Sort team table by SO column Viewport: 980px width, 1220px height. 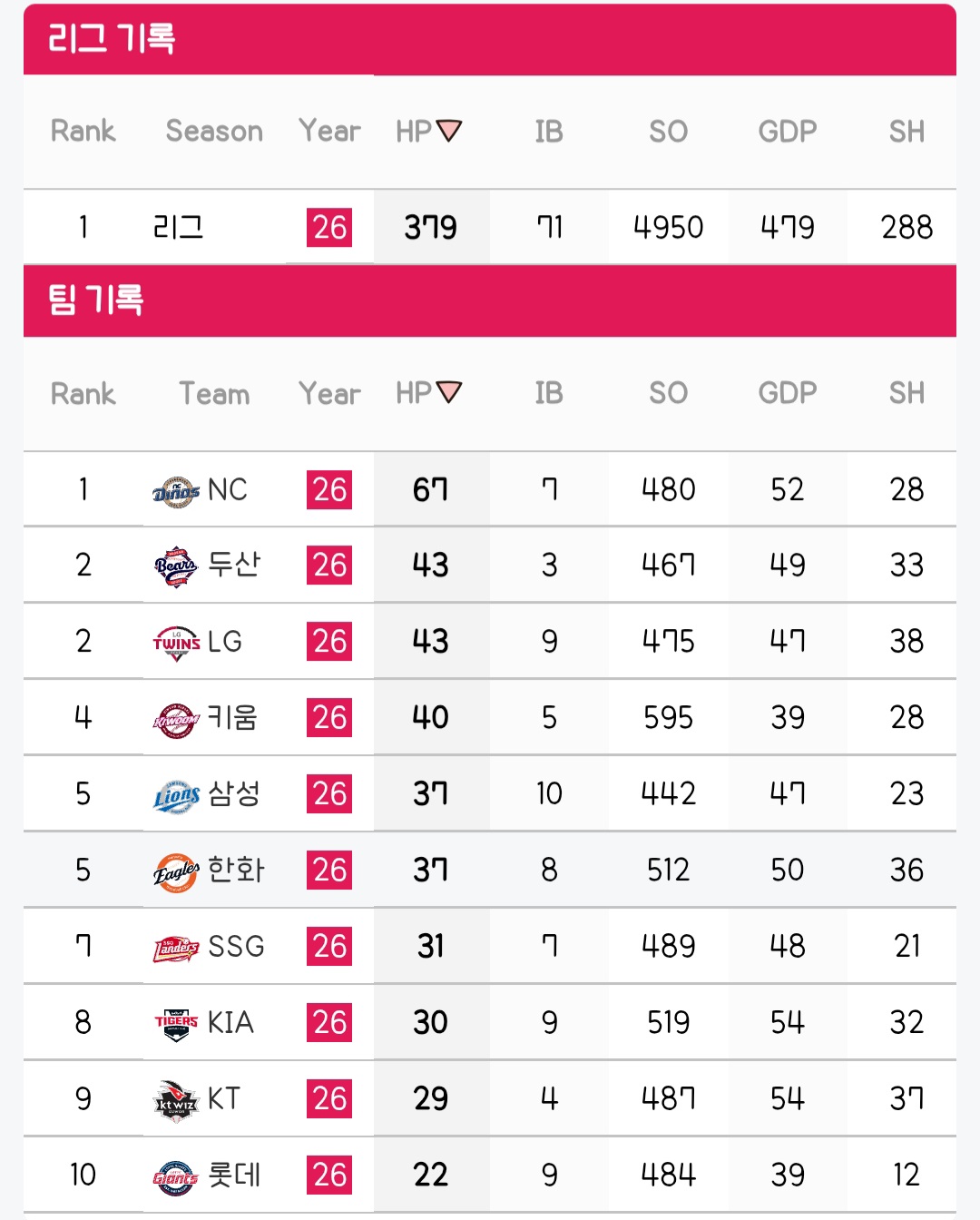tap(668, 393)
